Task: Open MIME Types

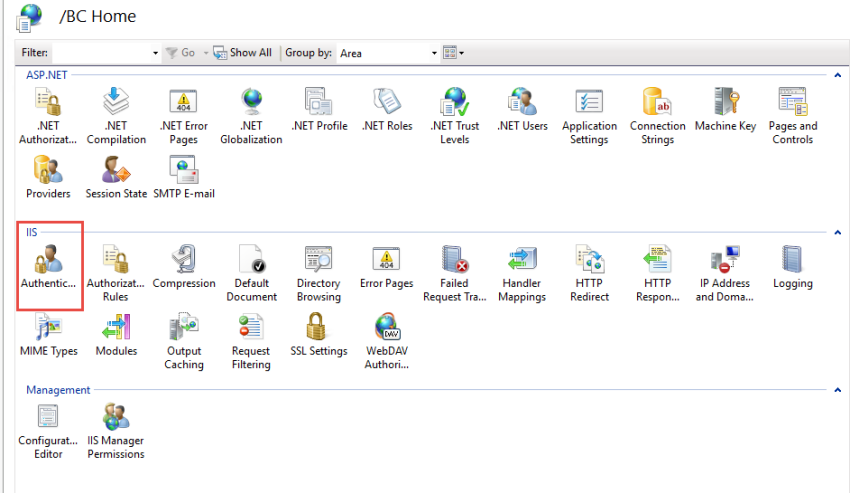Action: (48, 335)
